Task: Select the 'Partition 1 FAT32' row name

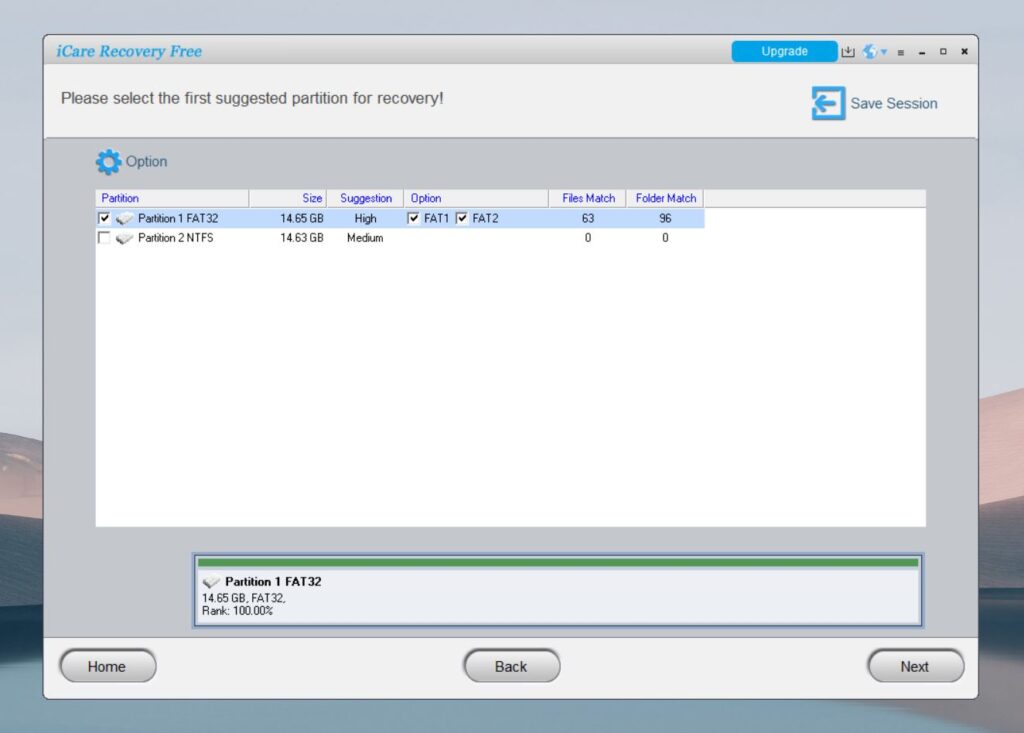Action: [x=178, y=218]
